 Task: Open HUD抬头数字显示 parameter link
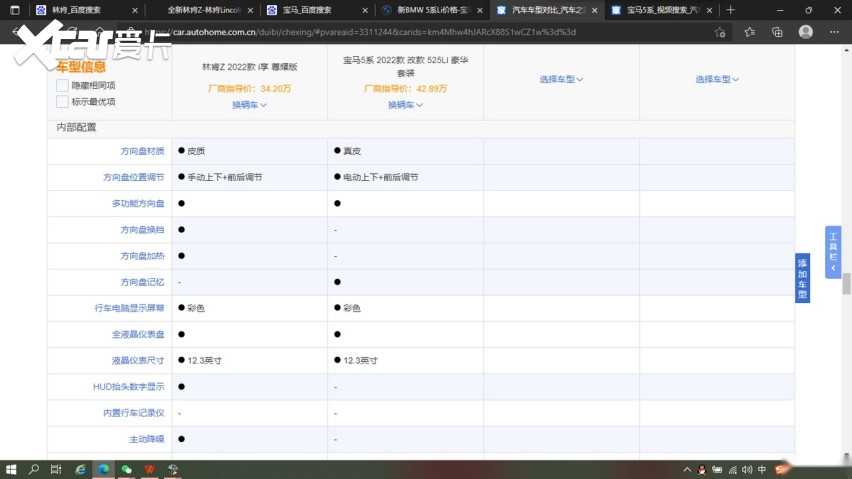[129, 387]
